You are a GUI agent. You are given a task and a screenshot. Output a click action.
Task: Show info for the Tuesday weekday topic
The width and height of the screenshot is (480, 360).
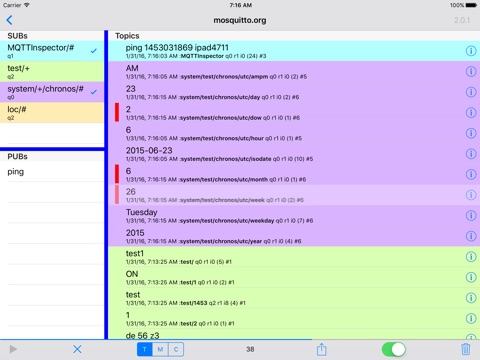pyautogui.click(x=471, y=216)
